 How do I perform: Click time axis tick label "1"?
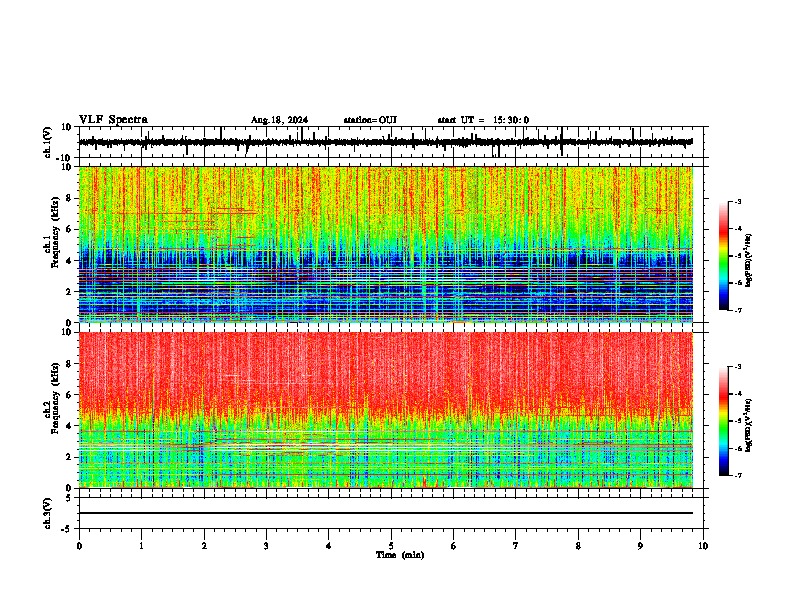(141, 546)
